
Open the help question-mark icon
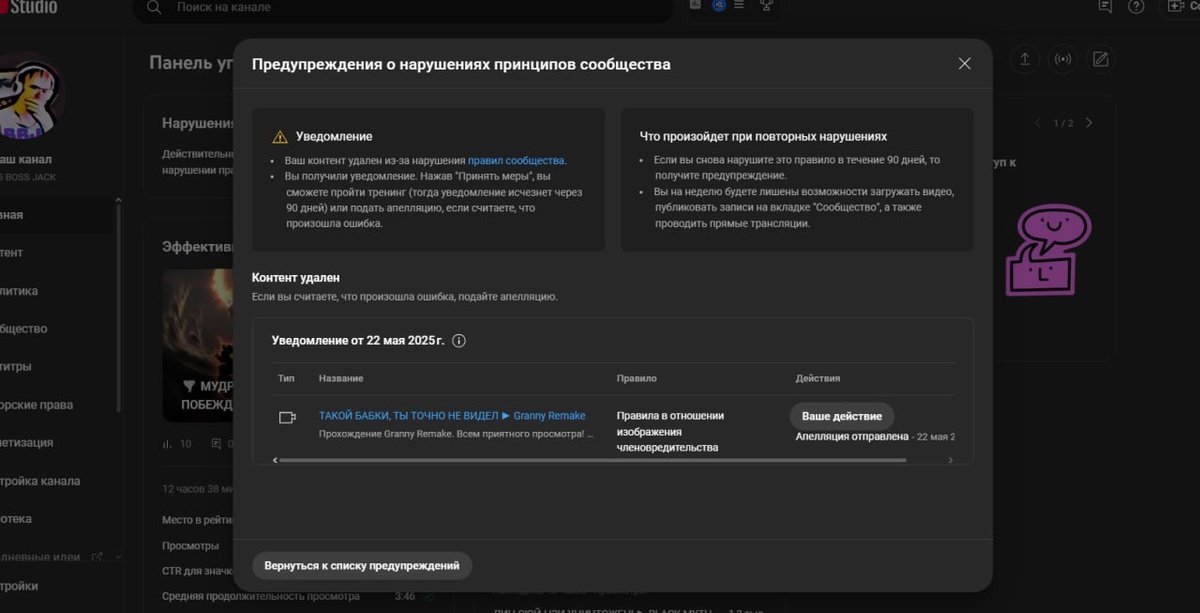(1136, 6)
